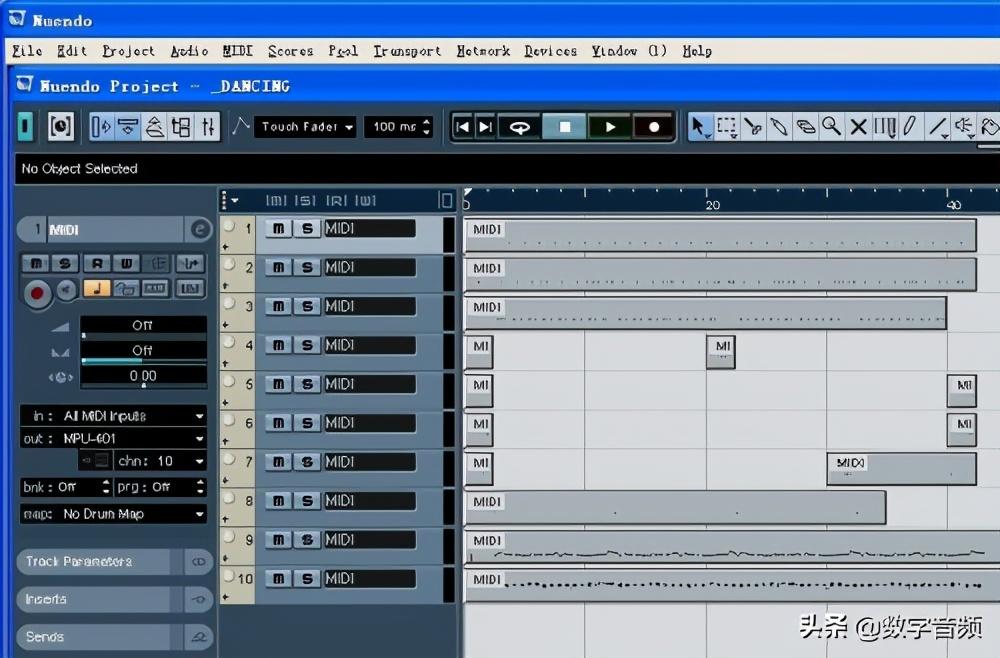Start playback with the Play button
1000x658 pixels.
coord(610,127)
